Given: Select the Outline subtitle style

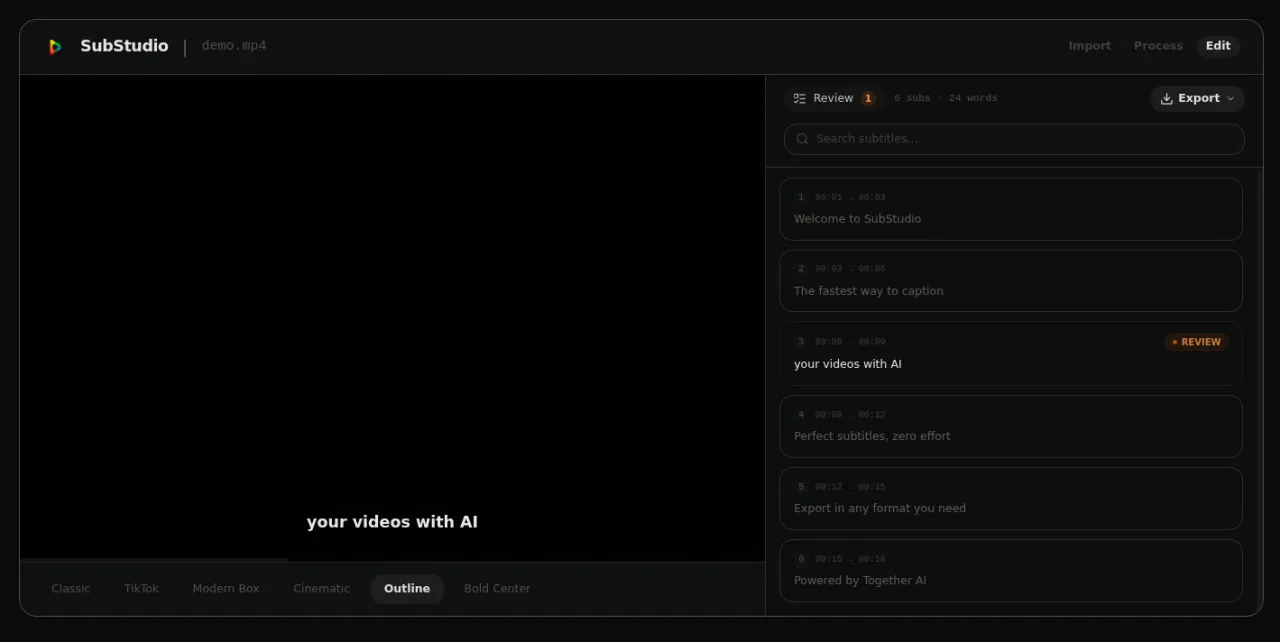Looking at the screenshot, I should [x=407, y=589].
